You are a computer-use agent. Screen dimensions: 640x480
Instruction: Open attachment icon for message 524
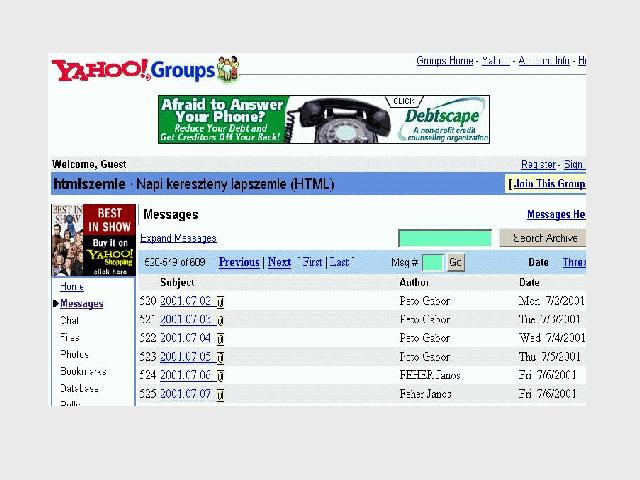(x=220, y=376)
